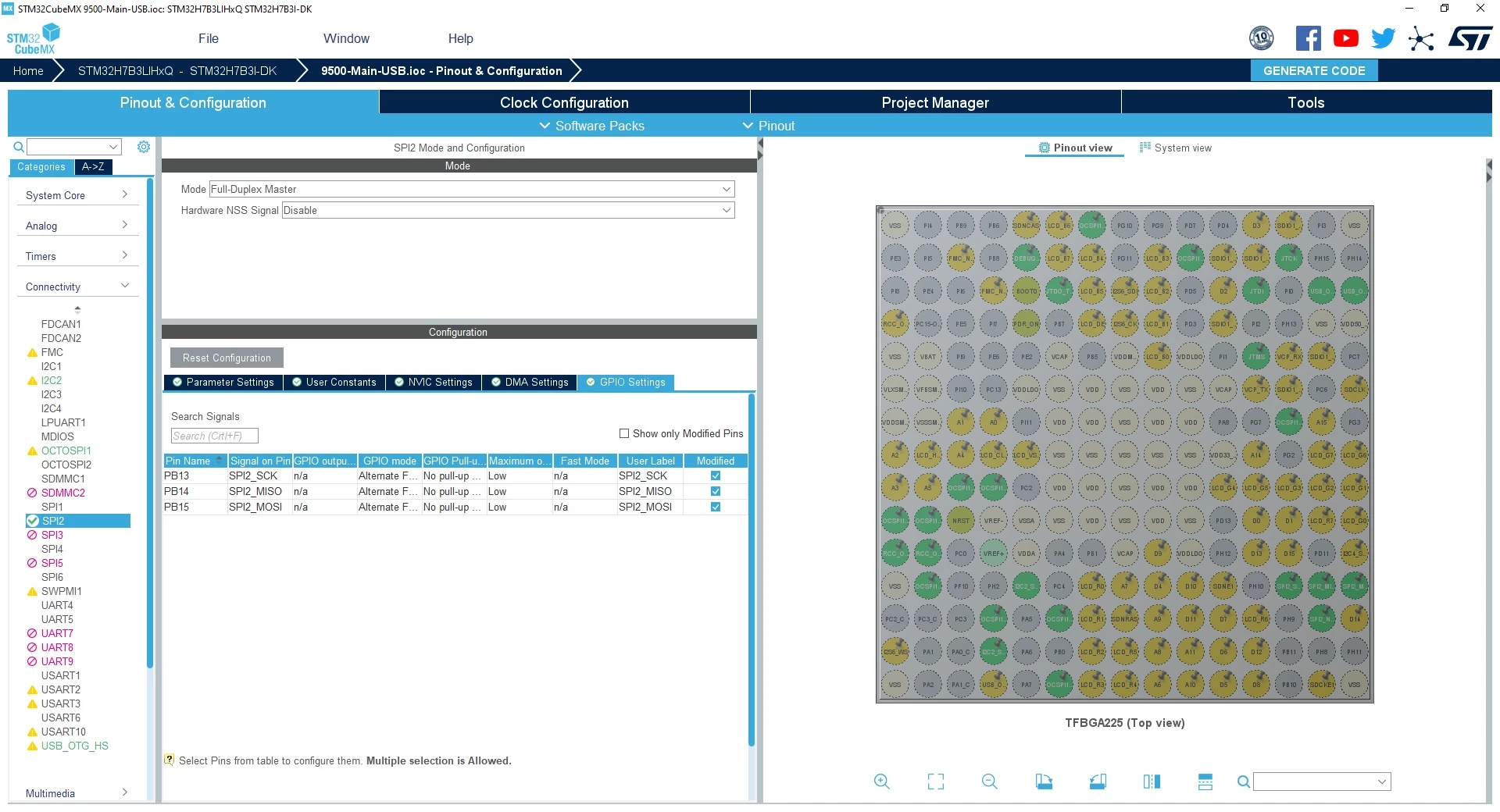This screenshot has height=812, width=1500.
Task: Click the GENERATE CODE button
Action: tap(1314, 70)
